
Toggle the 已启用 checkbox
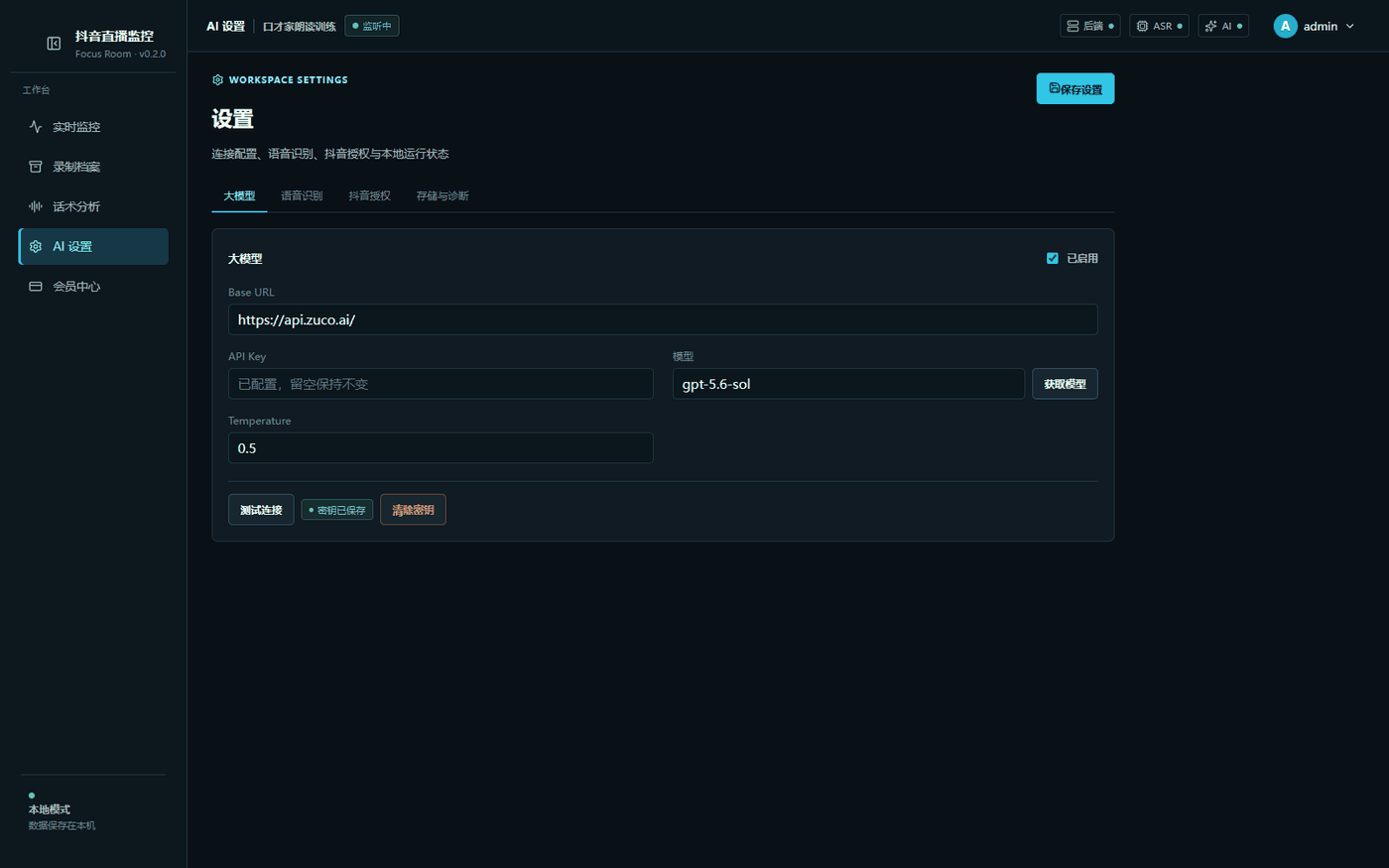[1053, 258]
